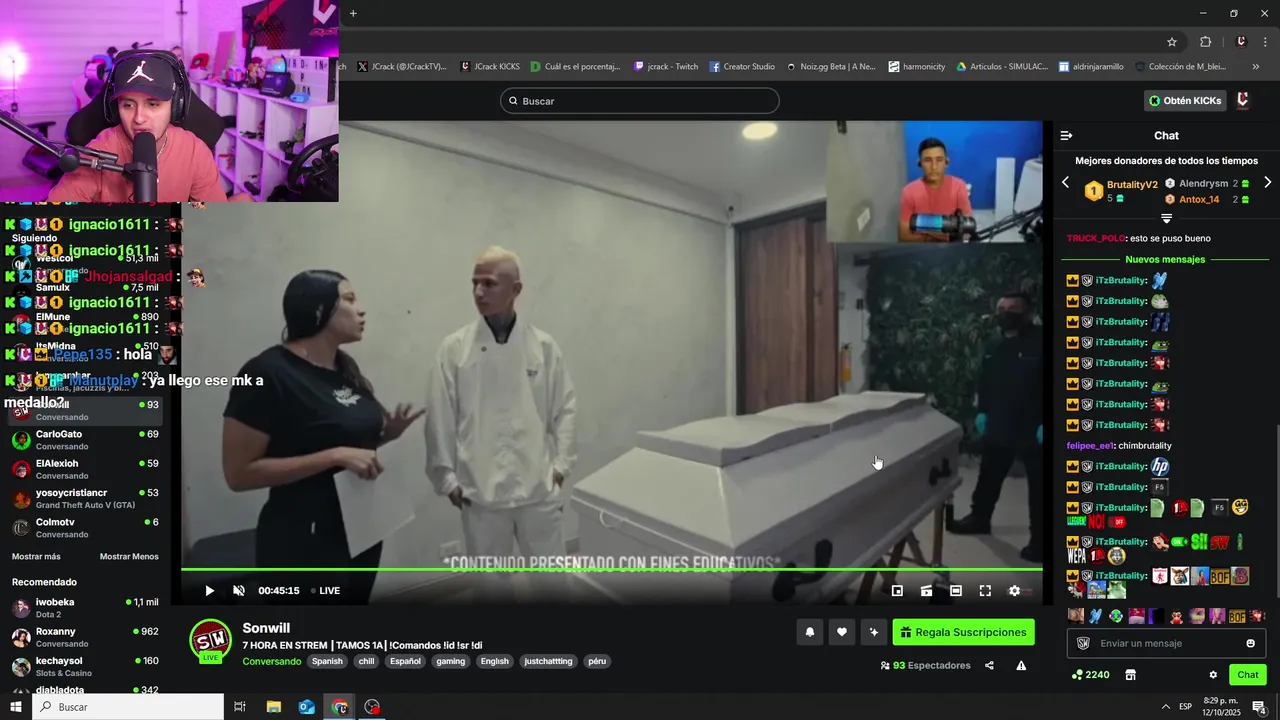Jump to LIVE indicator in player
1280x720 pixels.
(326, 591)
